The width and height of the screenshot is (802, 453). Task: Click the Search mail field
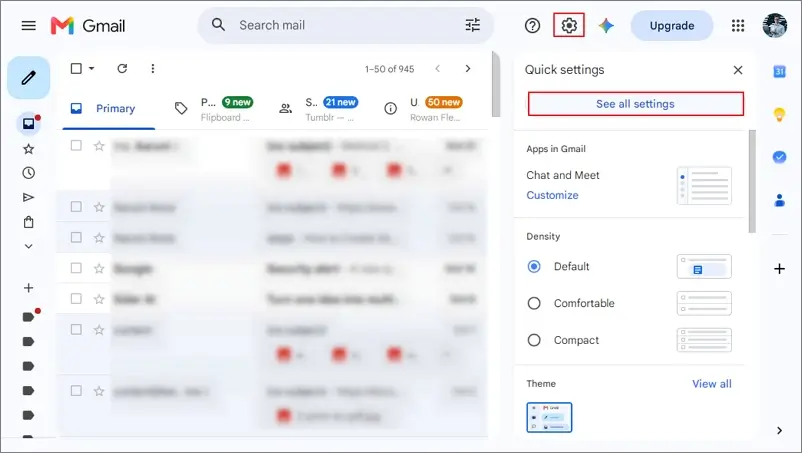point(348,25)
